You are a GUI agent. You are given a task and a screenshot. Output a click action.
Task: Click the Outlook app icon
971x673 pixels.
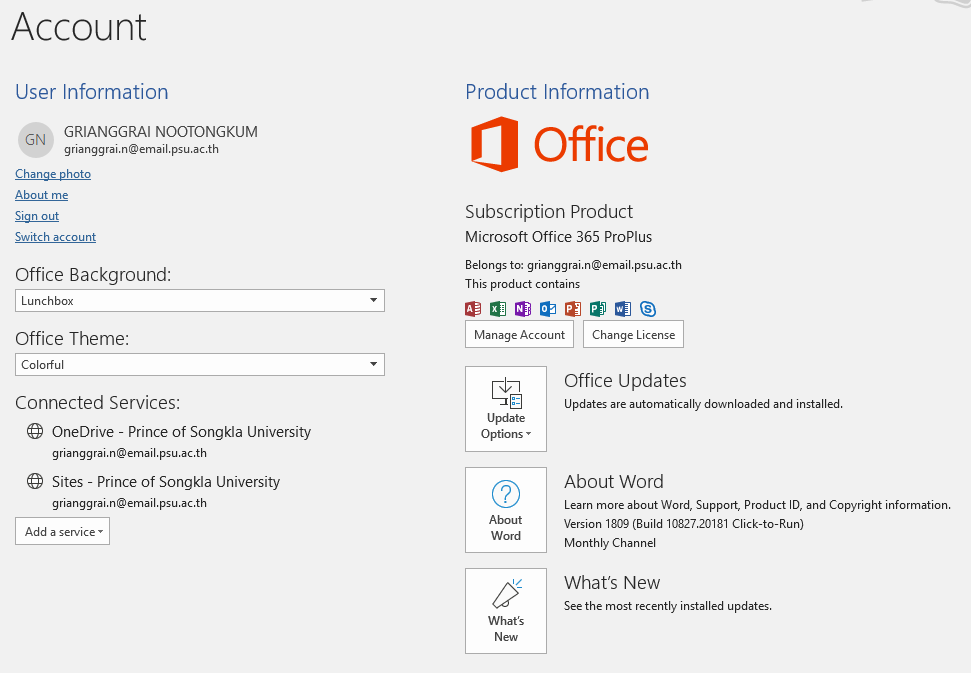tap(548, 308)
